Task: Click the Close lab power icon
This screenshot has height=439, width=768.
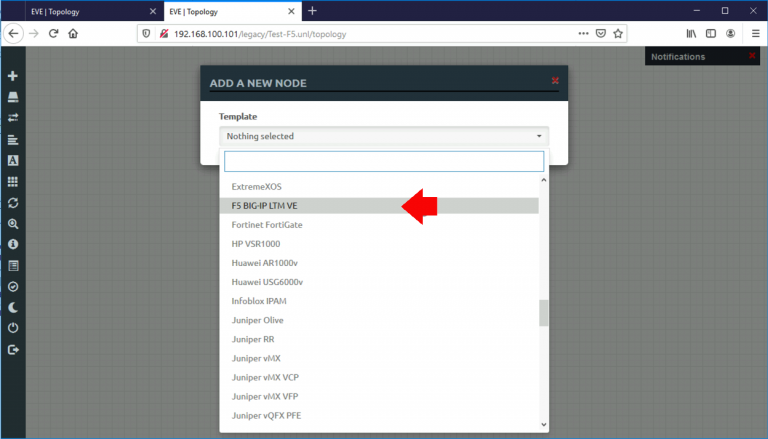Action: [x=13, y=328]
